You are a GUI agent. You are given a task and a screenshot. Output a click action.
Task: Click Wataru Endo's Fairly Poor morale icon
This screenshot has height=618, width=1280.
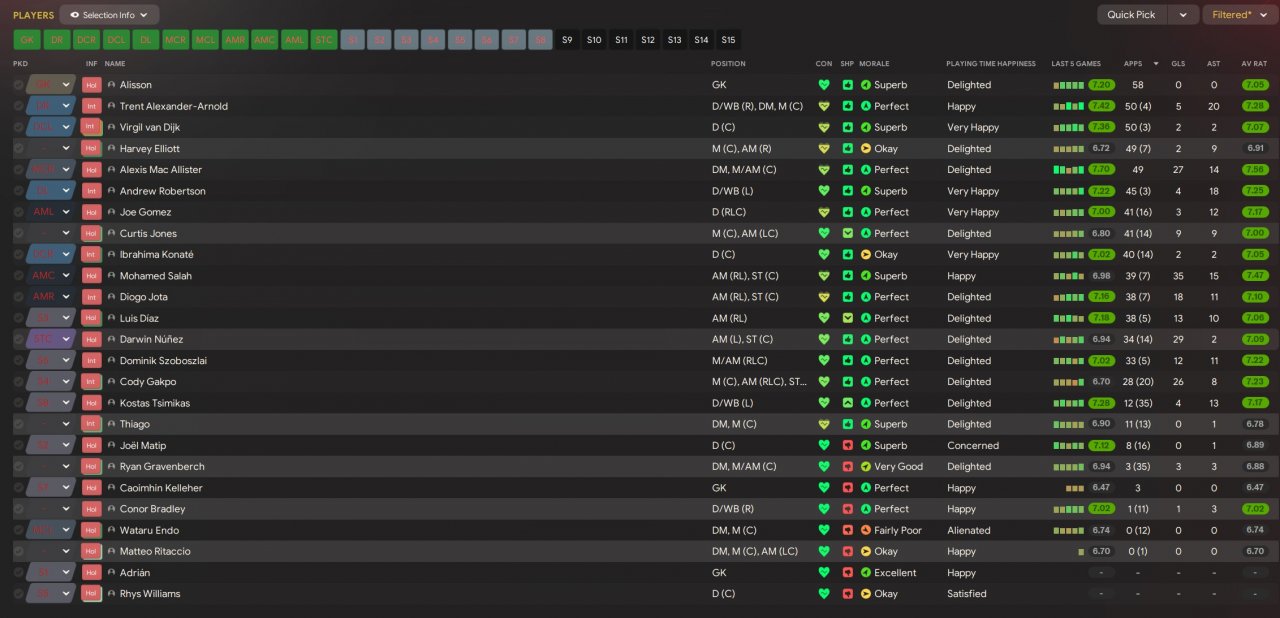865,530
